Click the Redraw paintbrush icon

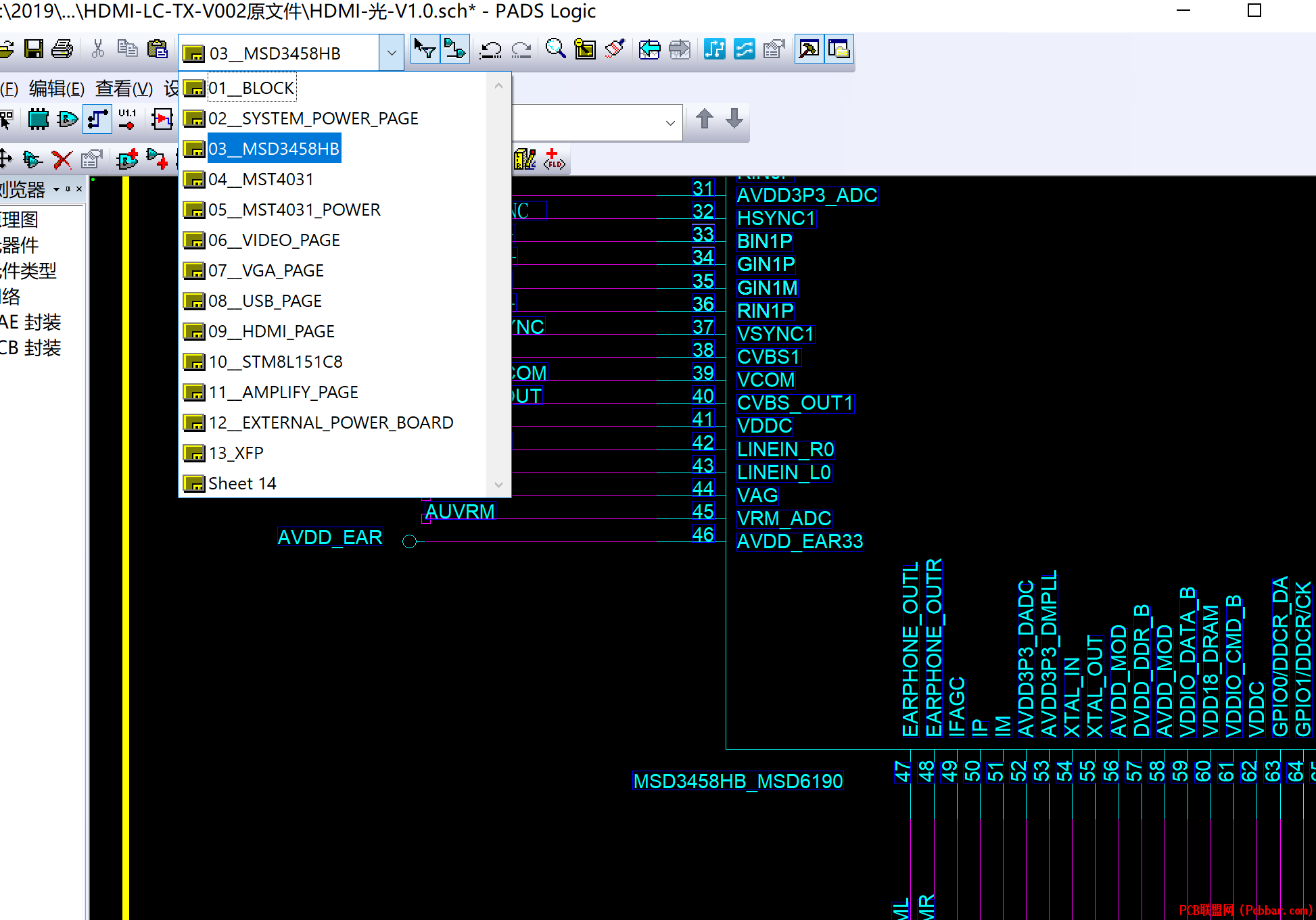coord(615,49)
